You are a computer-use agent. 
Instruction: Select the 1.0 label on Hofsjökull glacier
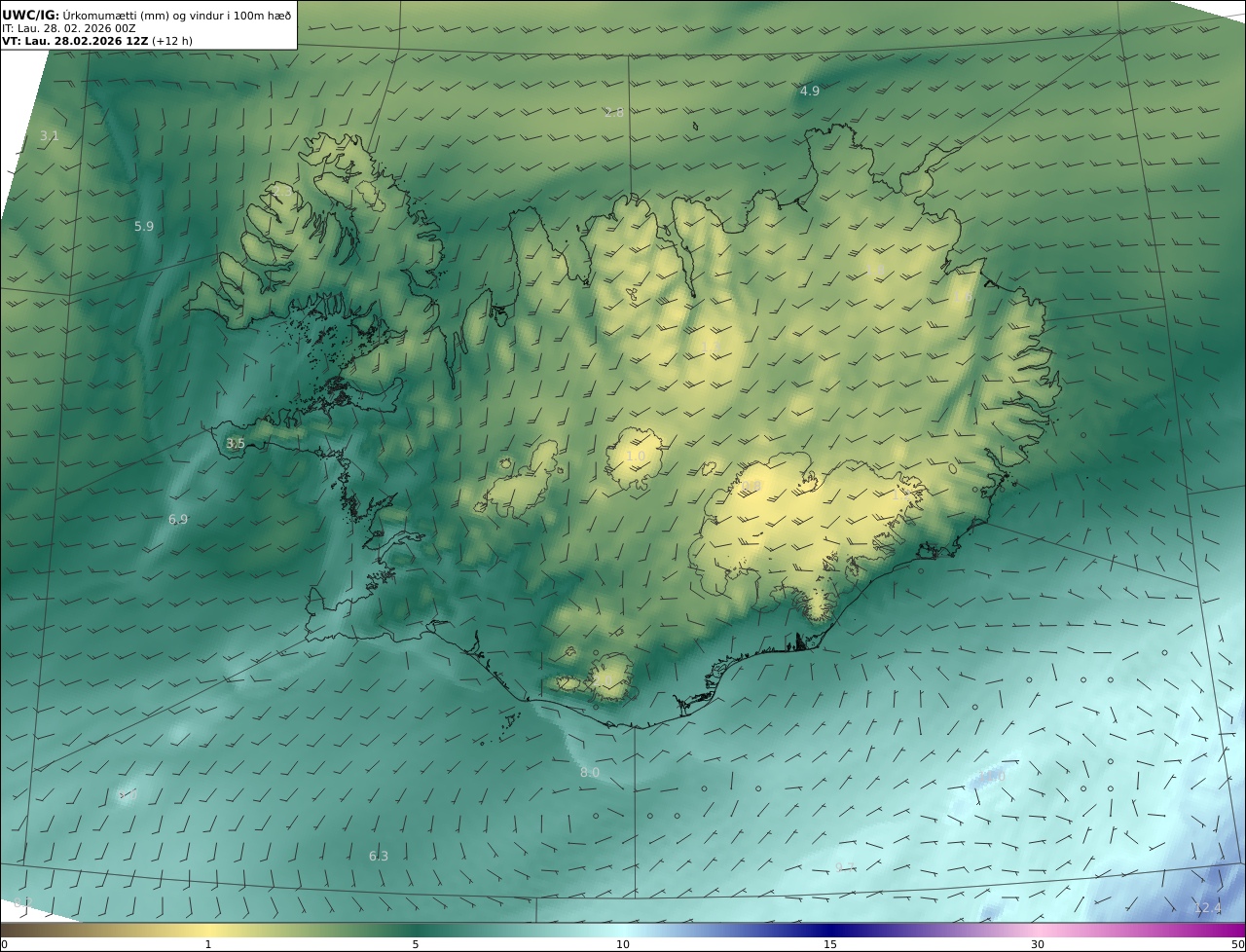click(x=636, y=457)
